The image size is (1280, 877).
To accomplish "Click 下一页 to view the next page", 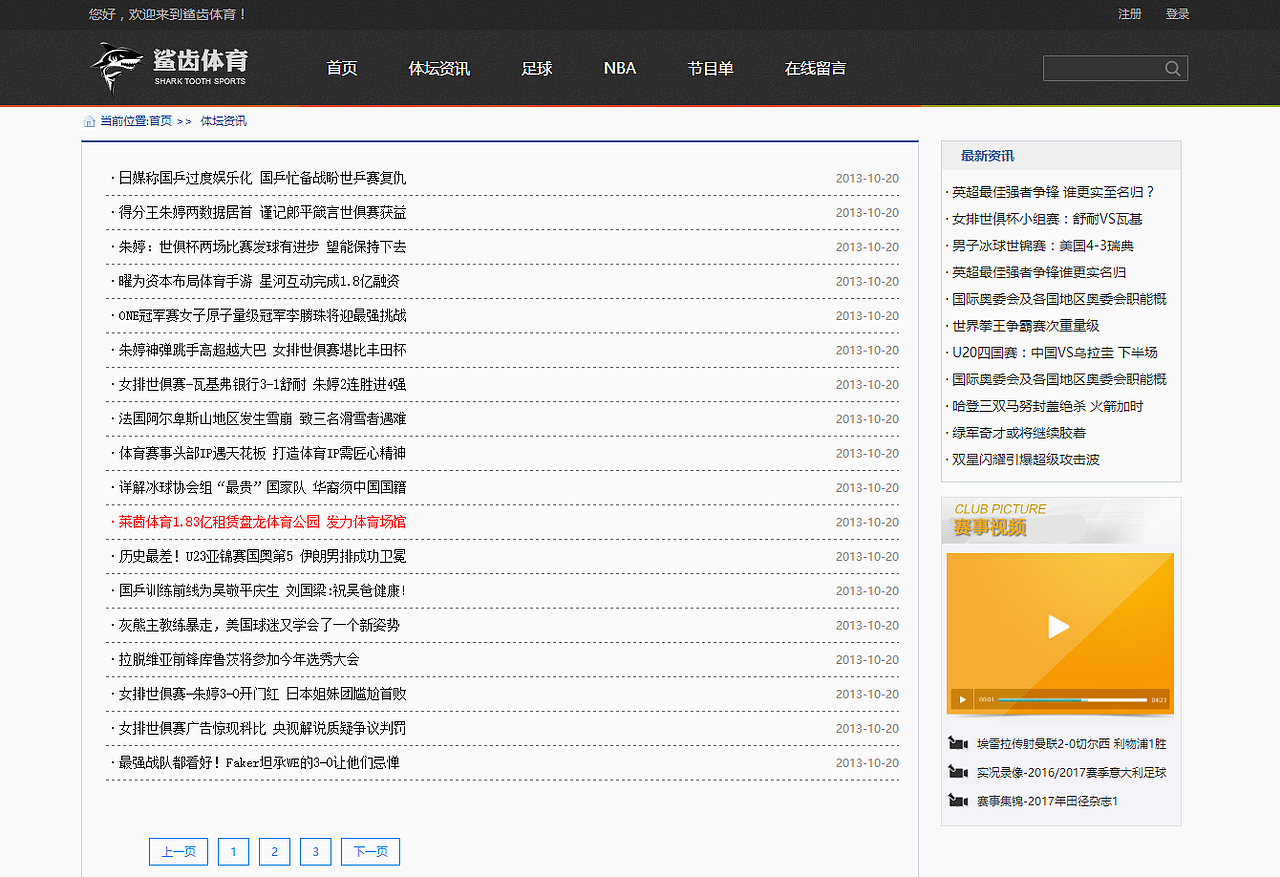I will [x=370, y=851].
